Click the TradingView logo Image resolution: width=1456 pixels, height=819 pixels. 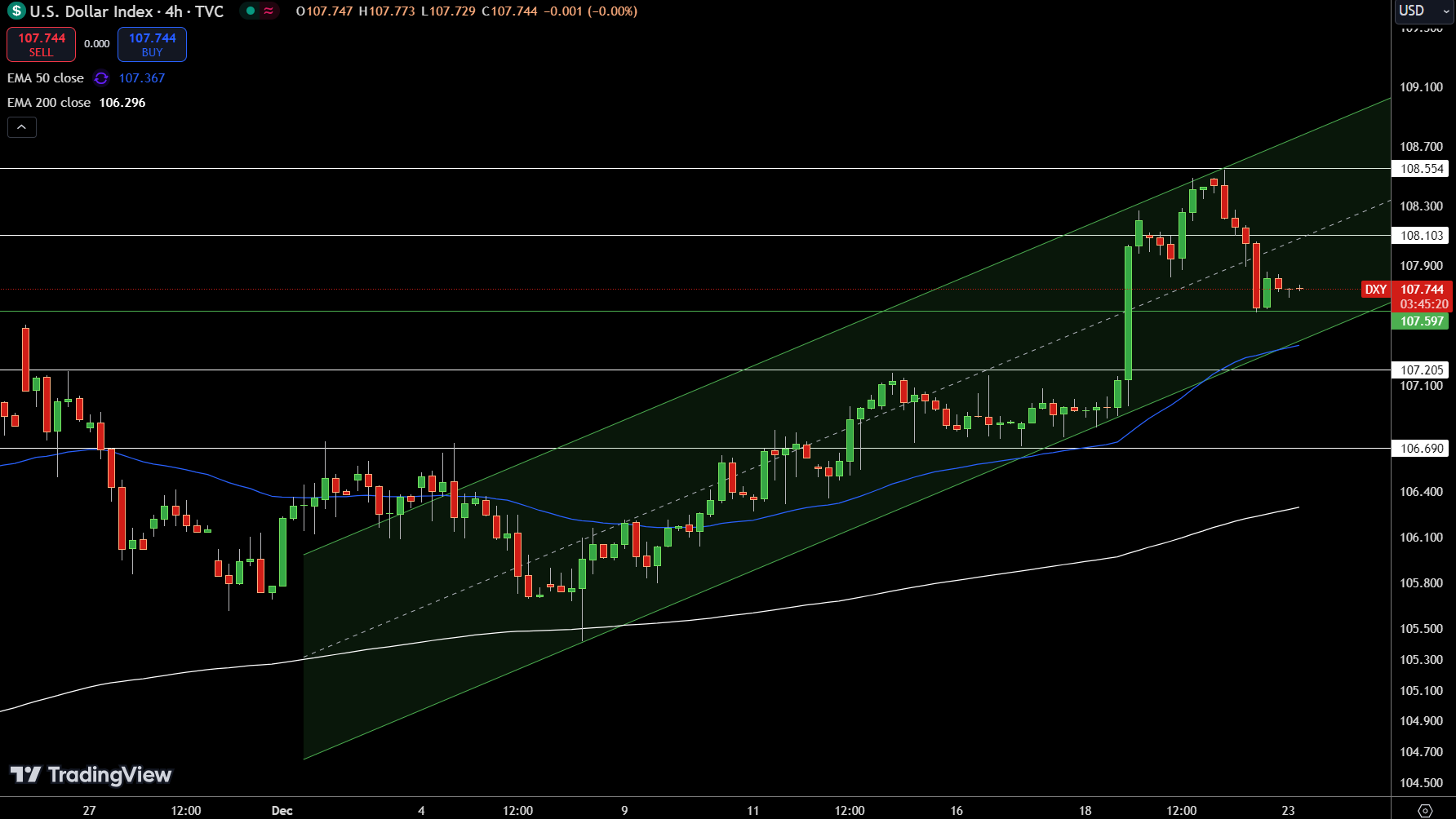(x=91, y=774)
